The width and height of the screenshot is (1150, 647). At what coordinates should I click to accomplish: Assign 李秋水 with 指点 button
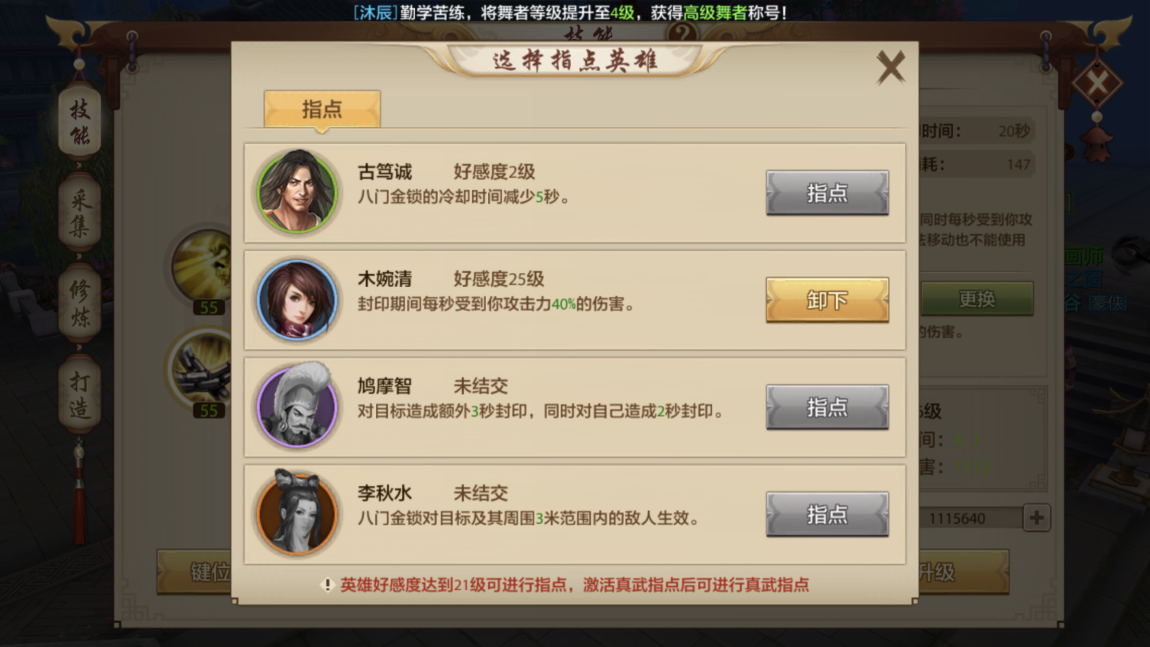click(x=827, y=514)
